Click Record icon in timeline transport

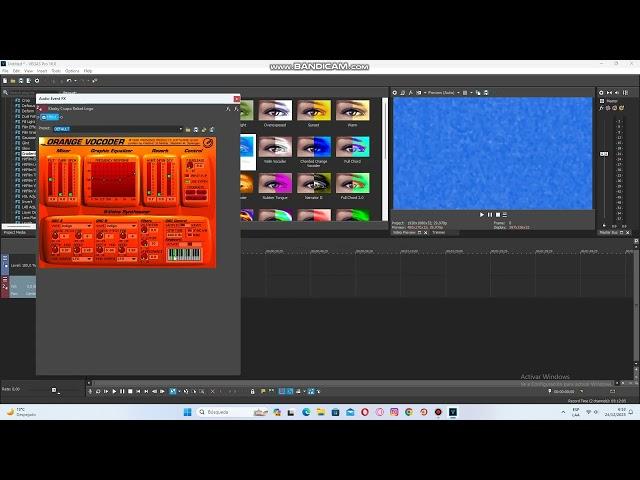(x=90, y=391)
